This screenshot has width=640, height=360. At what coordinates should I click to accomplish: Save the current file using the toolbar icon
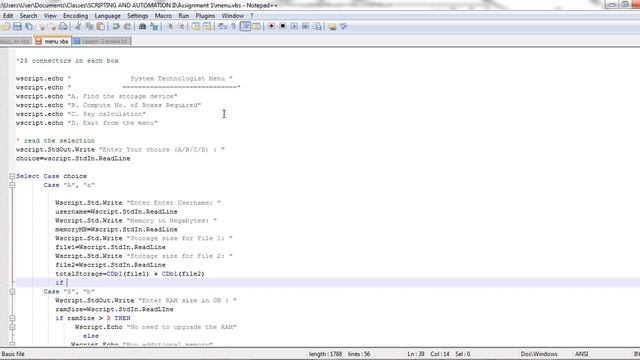coord(17,27)
